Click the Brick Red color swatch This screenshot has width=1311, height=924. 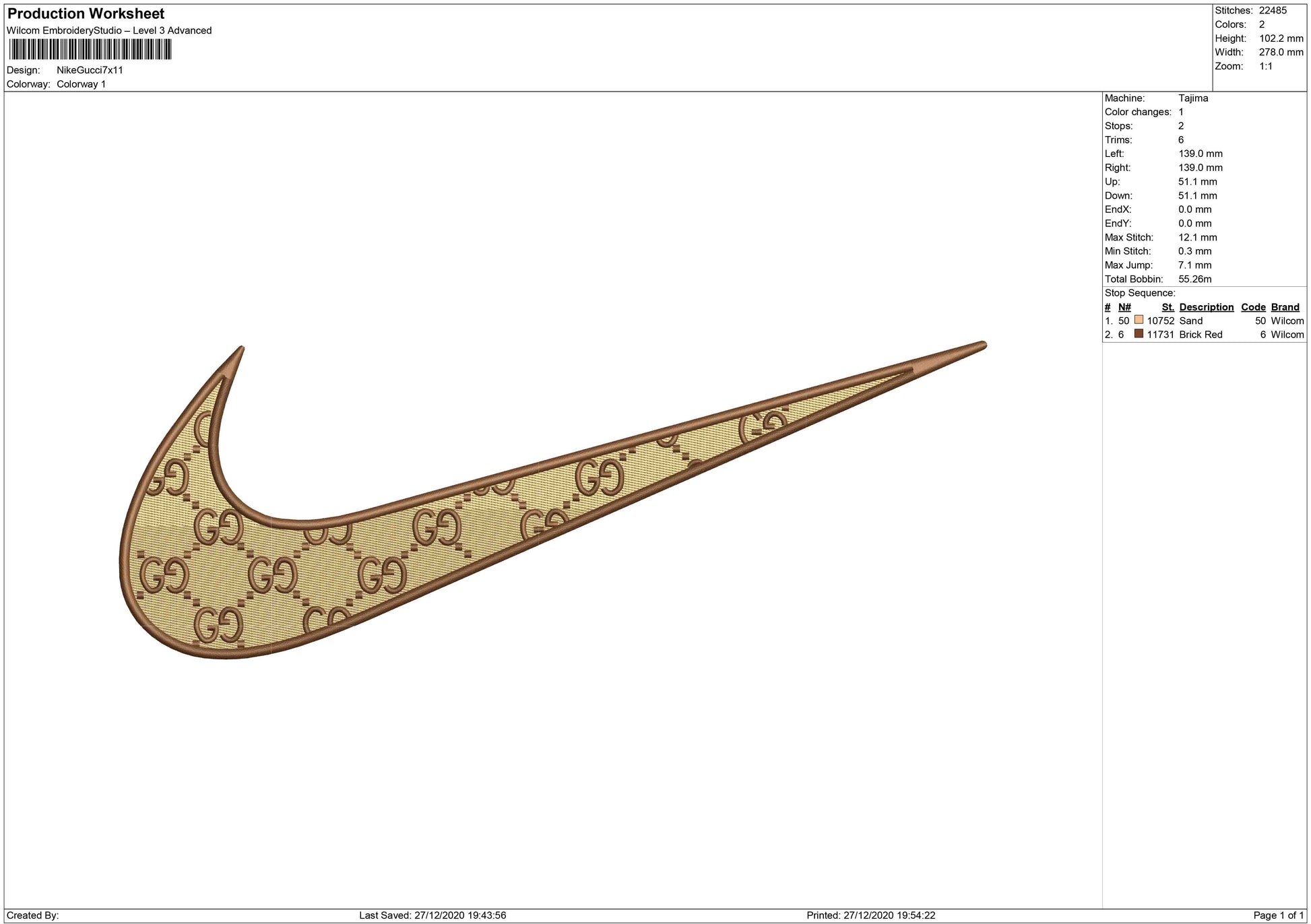click(1139, 333)
